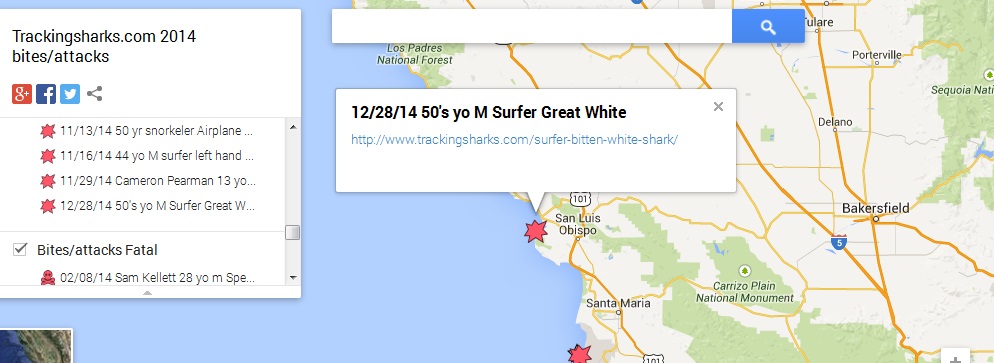Click scroll up arrow in layer list
The width and height of the screenshot is (994, 363).
click(292, 127)
